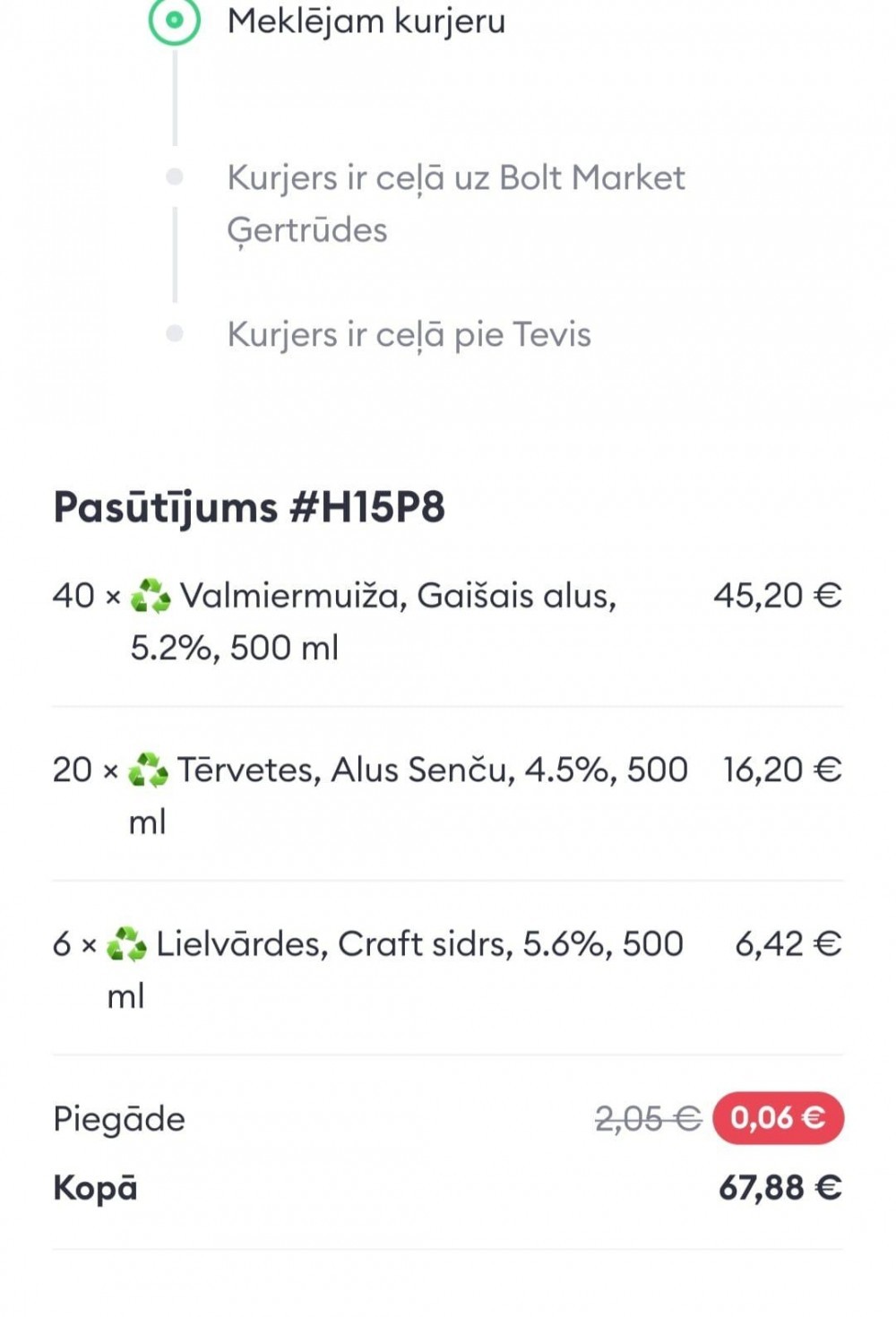Image resolution: width=896 pixels, height=1317 pixels.
Task: Tap the 67,88 € total amount
Action: click(780, 1188)
